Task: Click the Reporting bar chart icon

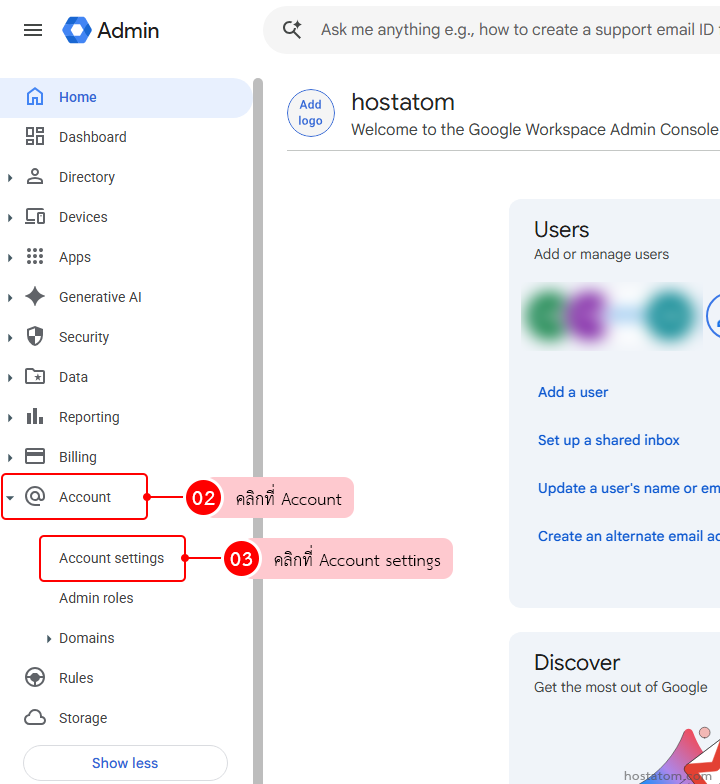Action: click(x=34, y=416)
